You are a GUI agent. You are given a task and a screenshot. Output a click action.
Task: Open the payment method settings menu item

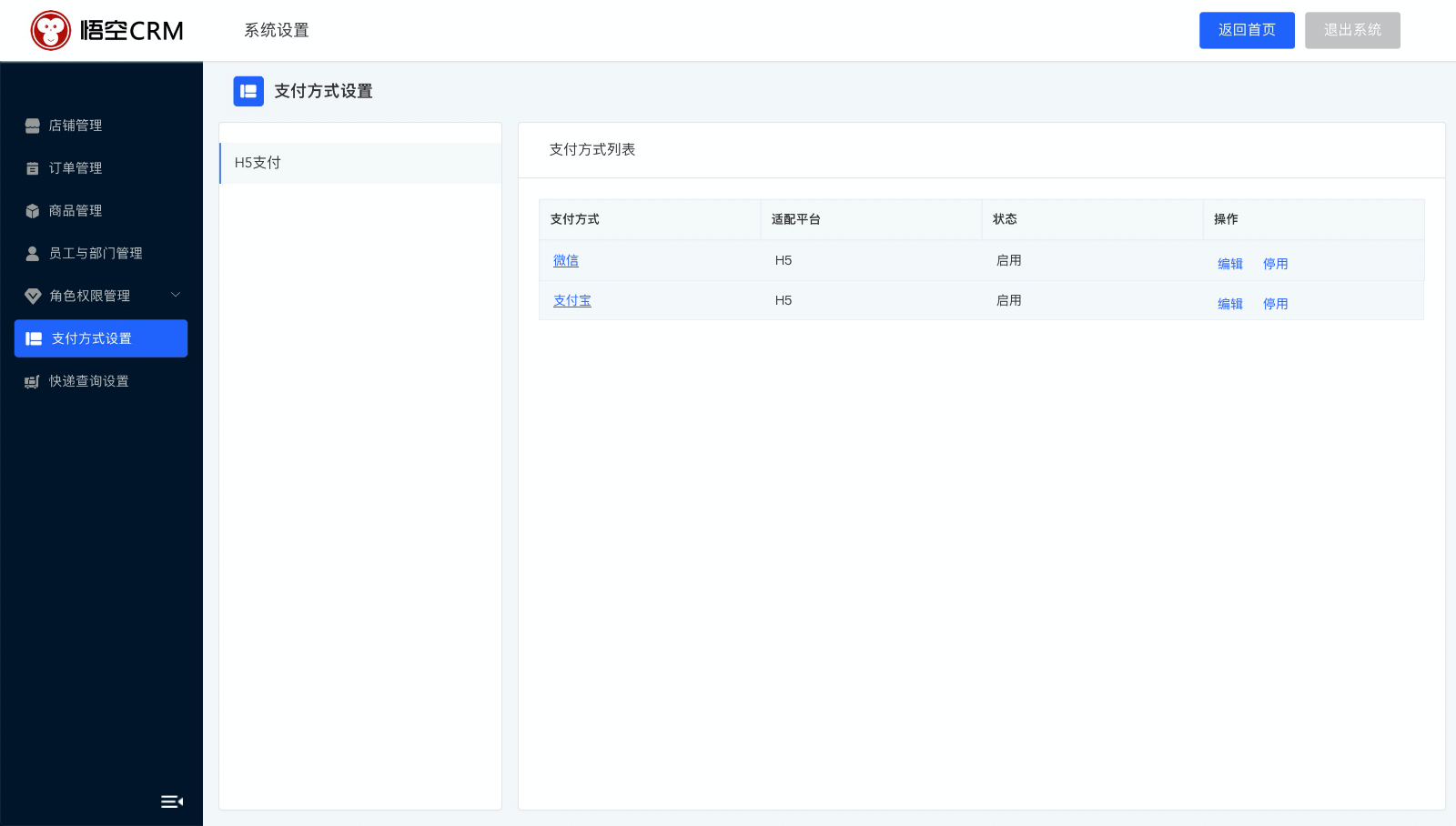click(101, 338)
